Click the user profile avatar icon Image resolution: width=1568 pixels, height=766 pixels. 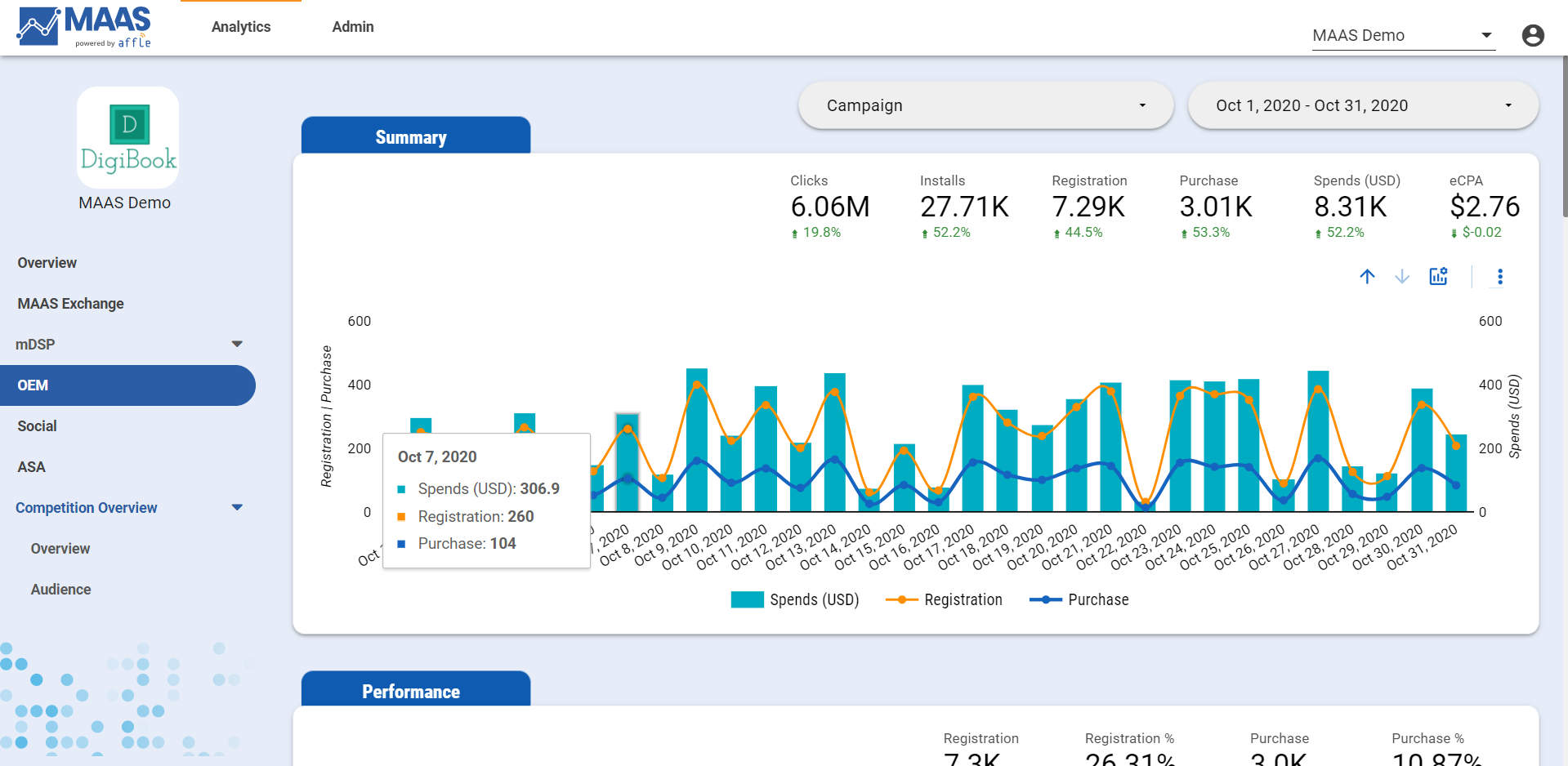1533,35
